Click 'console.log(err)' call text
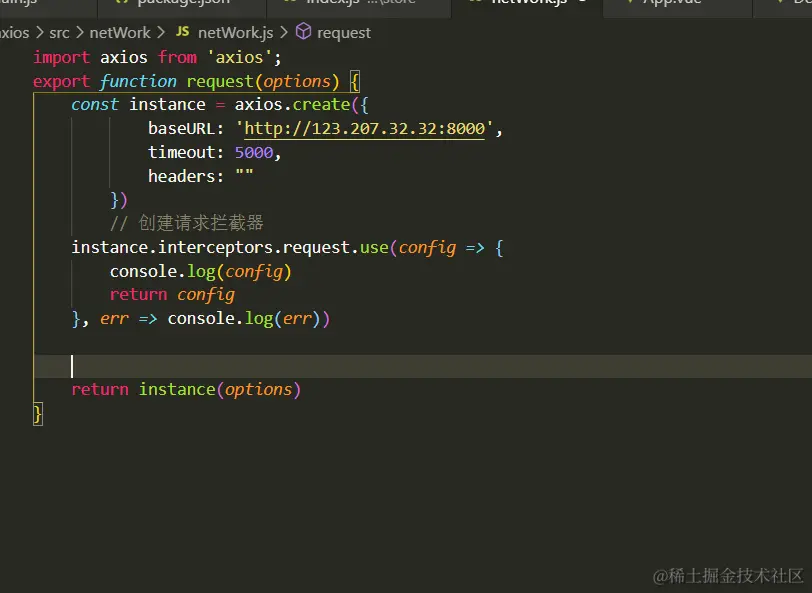This screenshot has width=812, height=593. point(243,319)
